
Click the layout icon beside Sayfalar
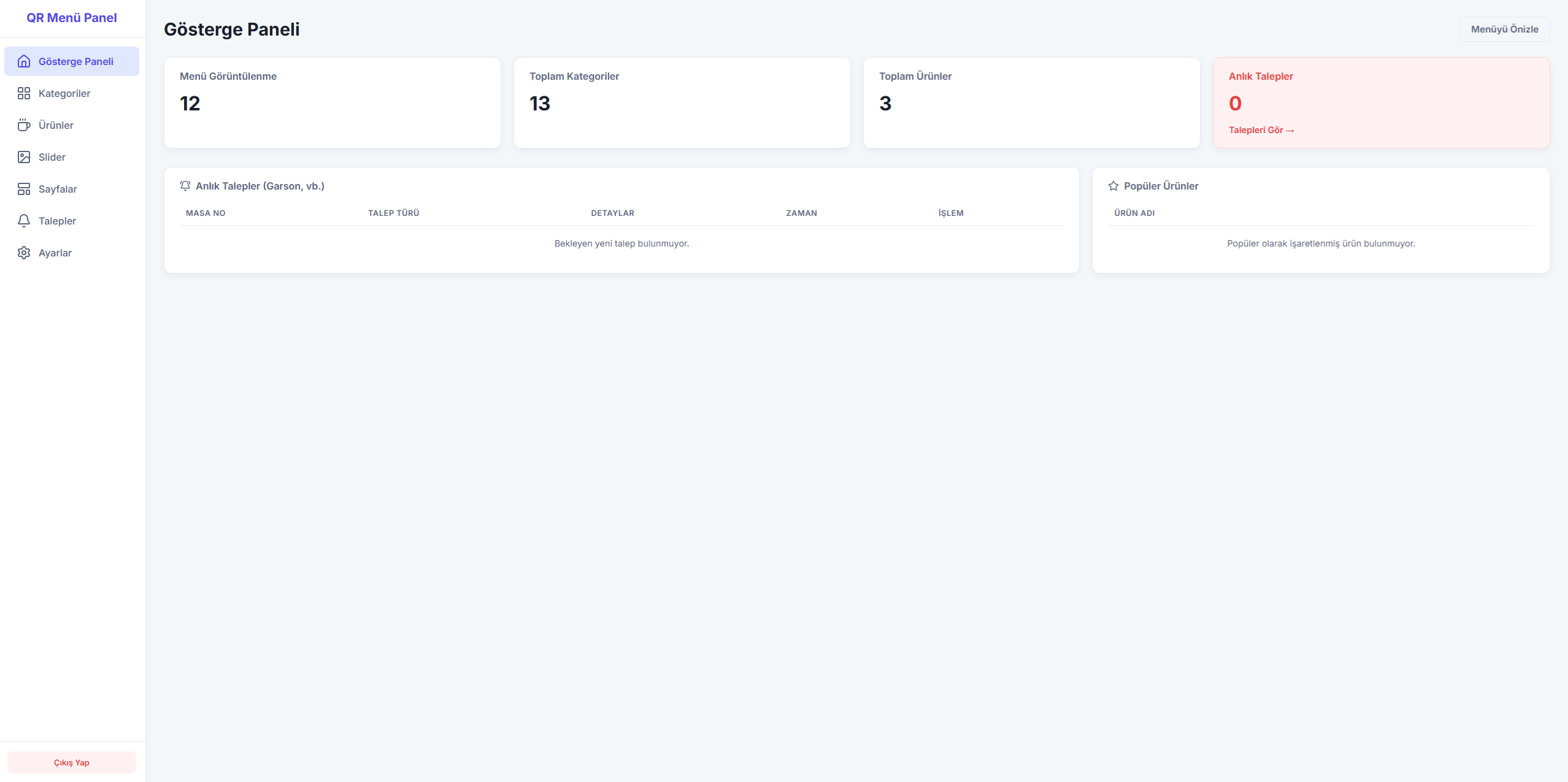[24, 189]
